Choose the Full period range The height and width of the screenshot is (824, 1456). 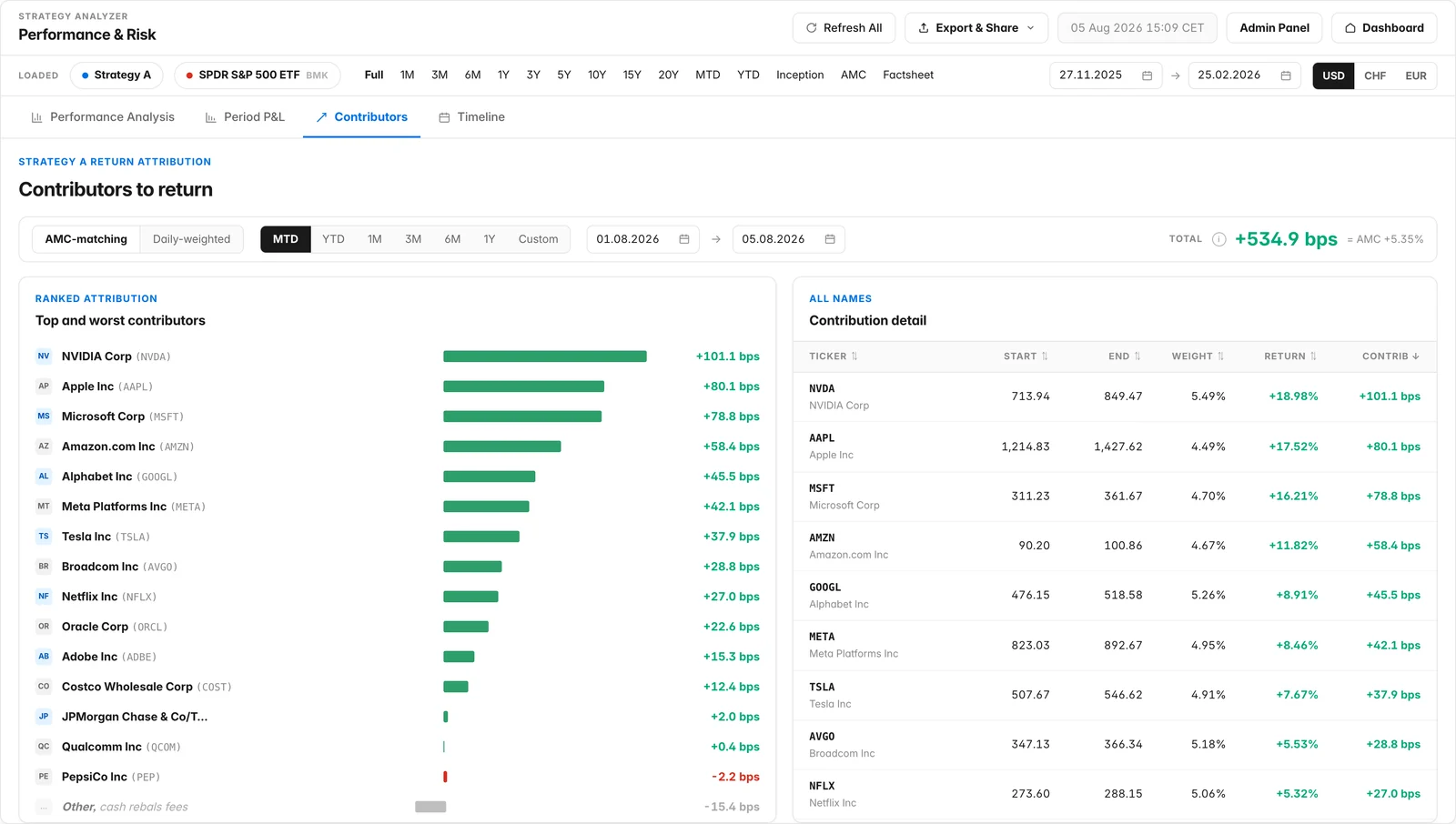pyautogui.click(x=374, y=75)
